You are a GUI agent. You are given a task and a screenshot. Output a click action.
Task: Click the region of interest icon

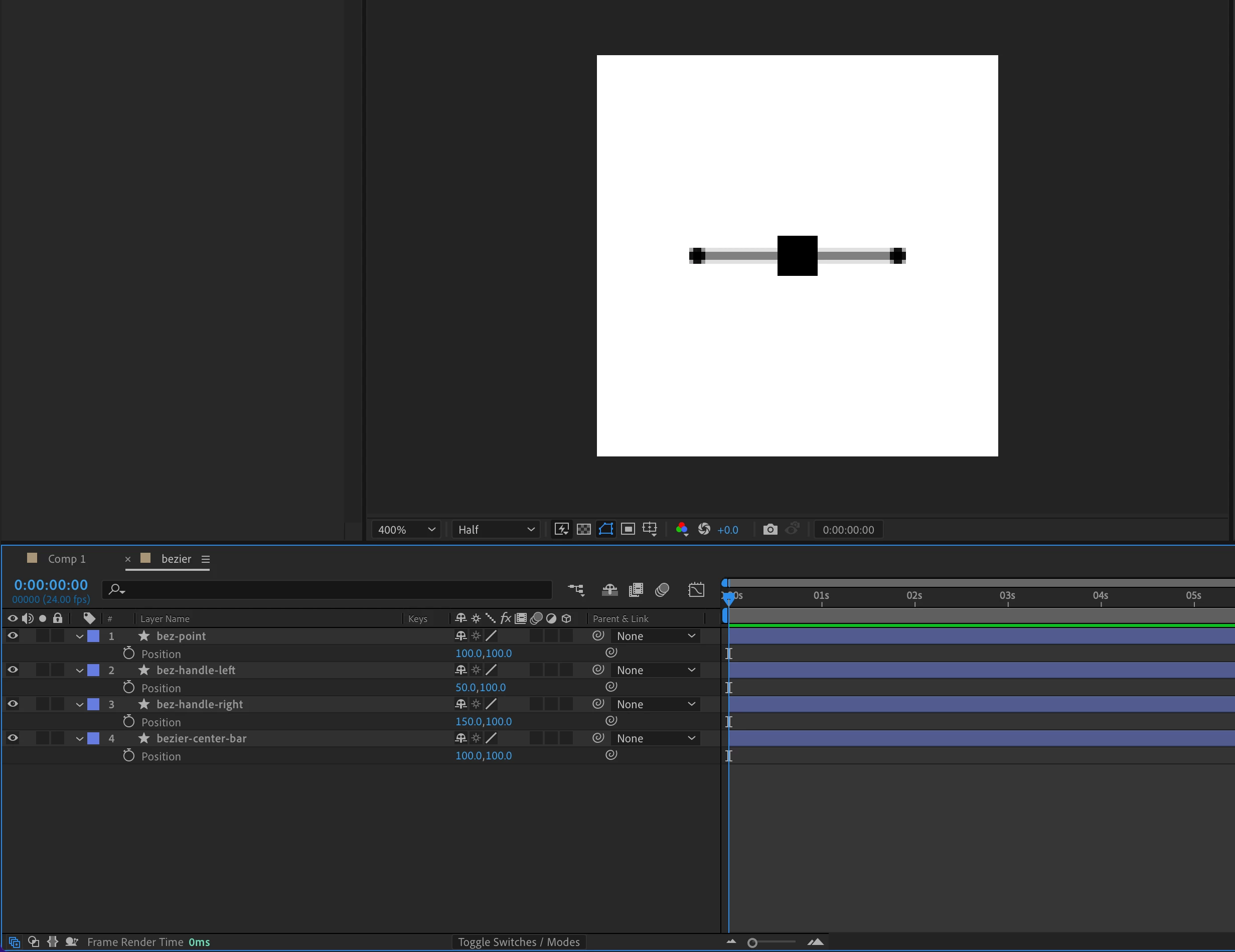pos(628,529)
